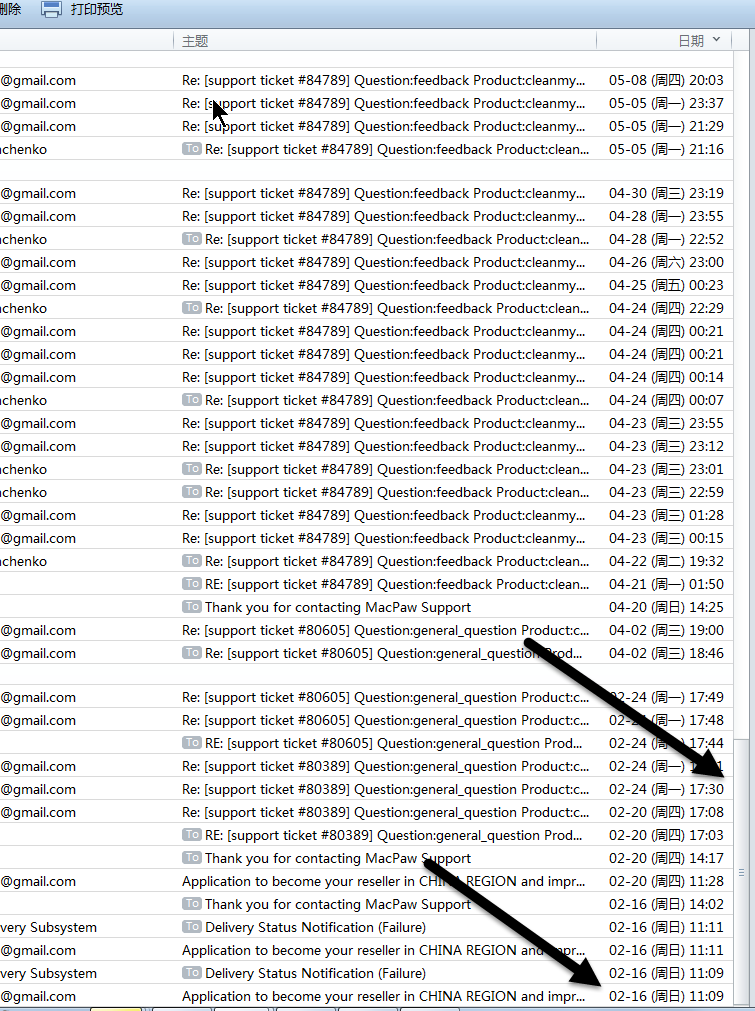Click the 日期 column header text
The width and height of the screenshot is (755, 1011).
coord(691,41)
